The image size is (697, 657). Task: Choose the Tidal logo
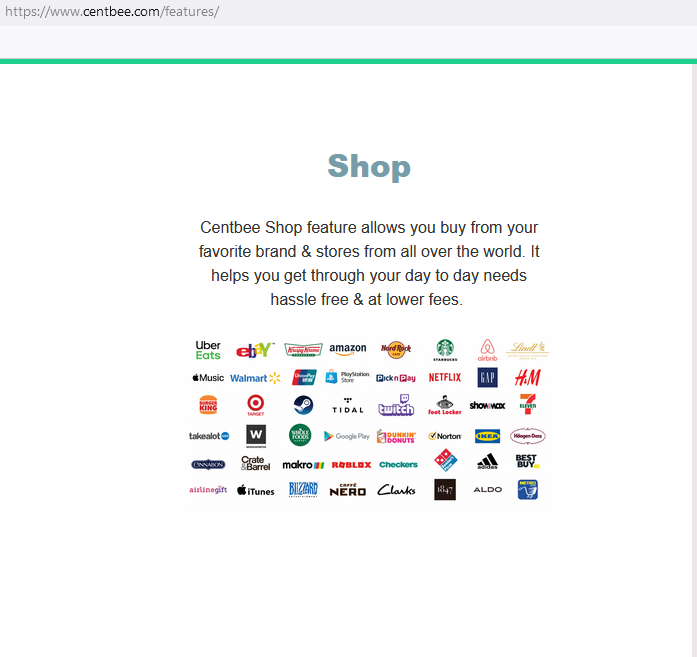point(348,406)
